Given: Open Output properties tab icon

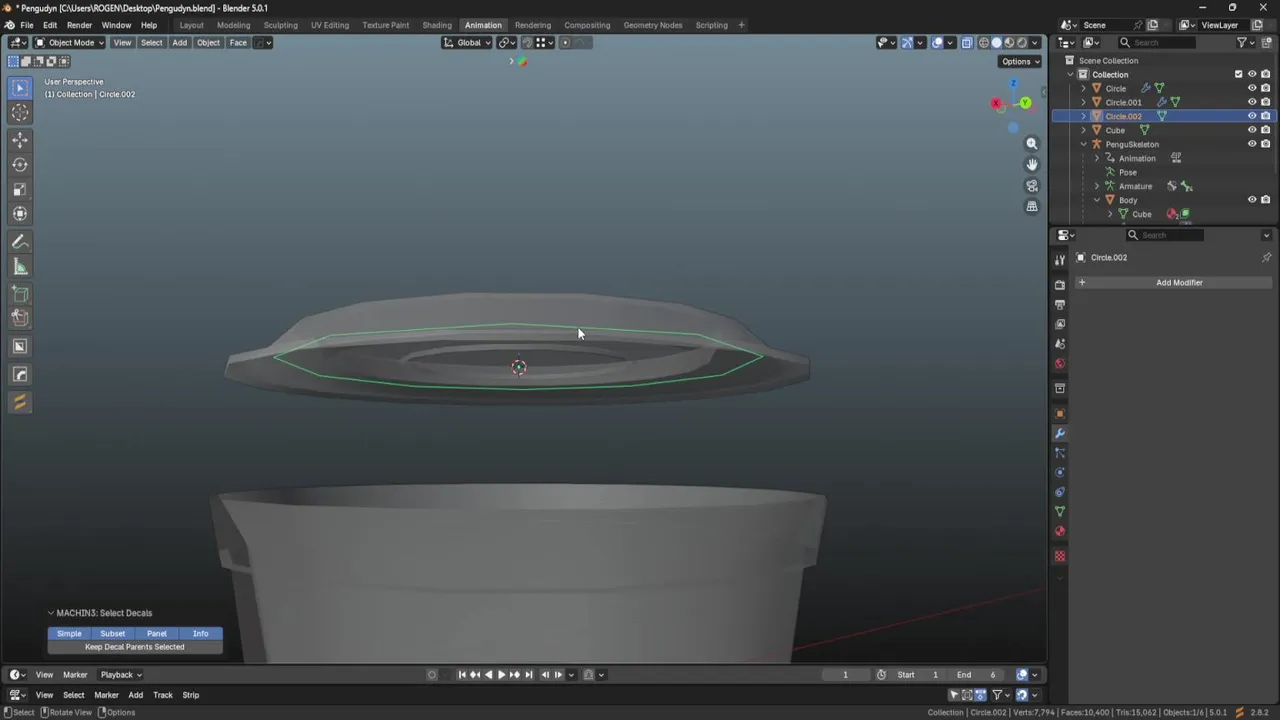Looking at the screenshot, I should (1060, 304).
